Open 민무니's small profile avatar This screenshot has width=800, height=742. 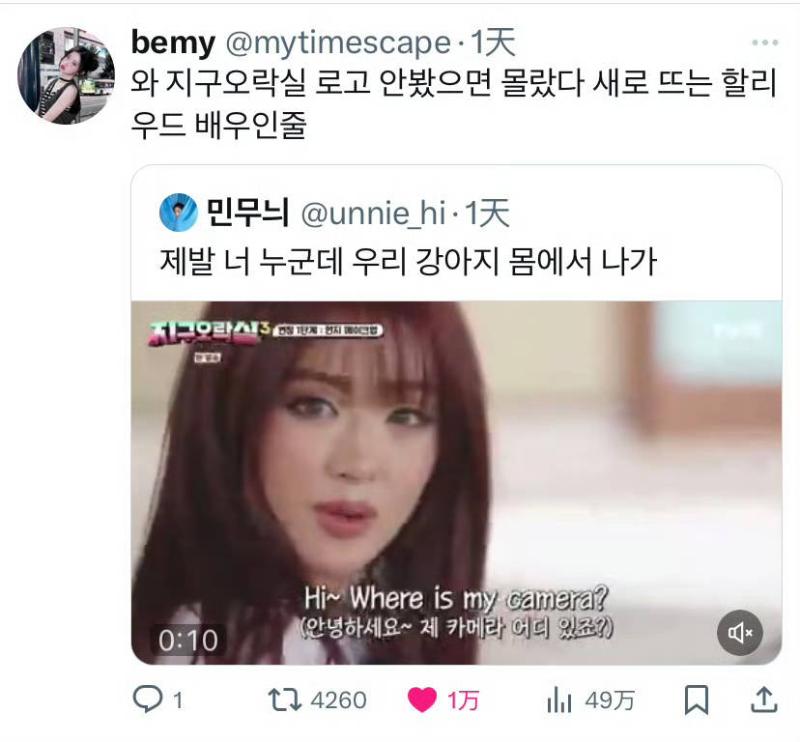[x=178, y=212]
